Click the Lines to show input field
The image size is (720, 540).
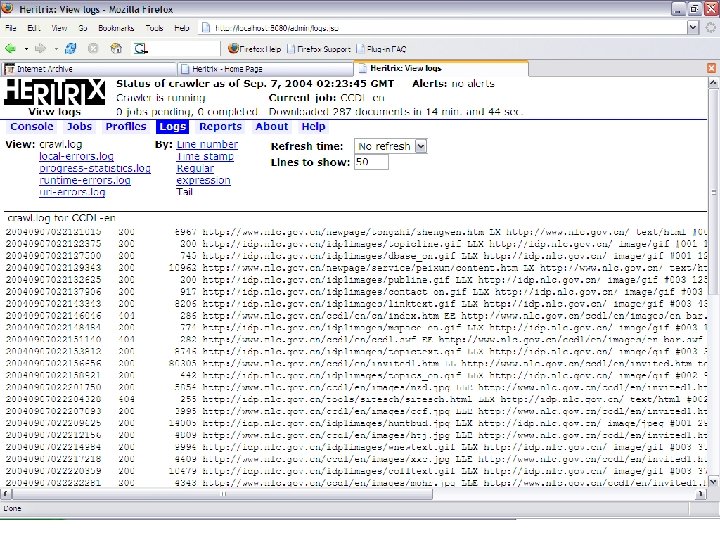pos(371,162)
